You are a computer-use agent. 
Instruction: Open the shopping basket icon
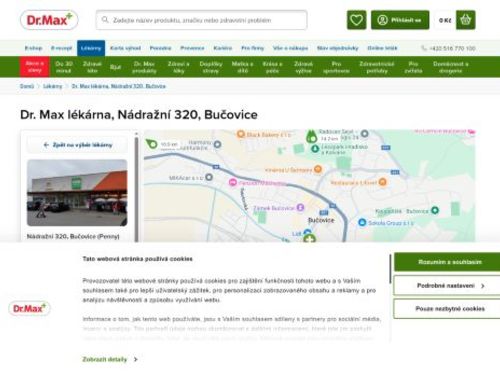(466, 20)
